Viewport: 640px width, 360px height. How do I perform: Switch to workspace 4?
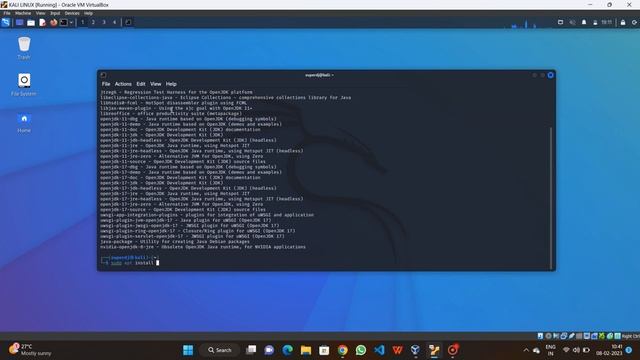click(114, 22)
